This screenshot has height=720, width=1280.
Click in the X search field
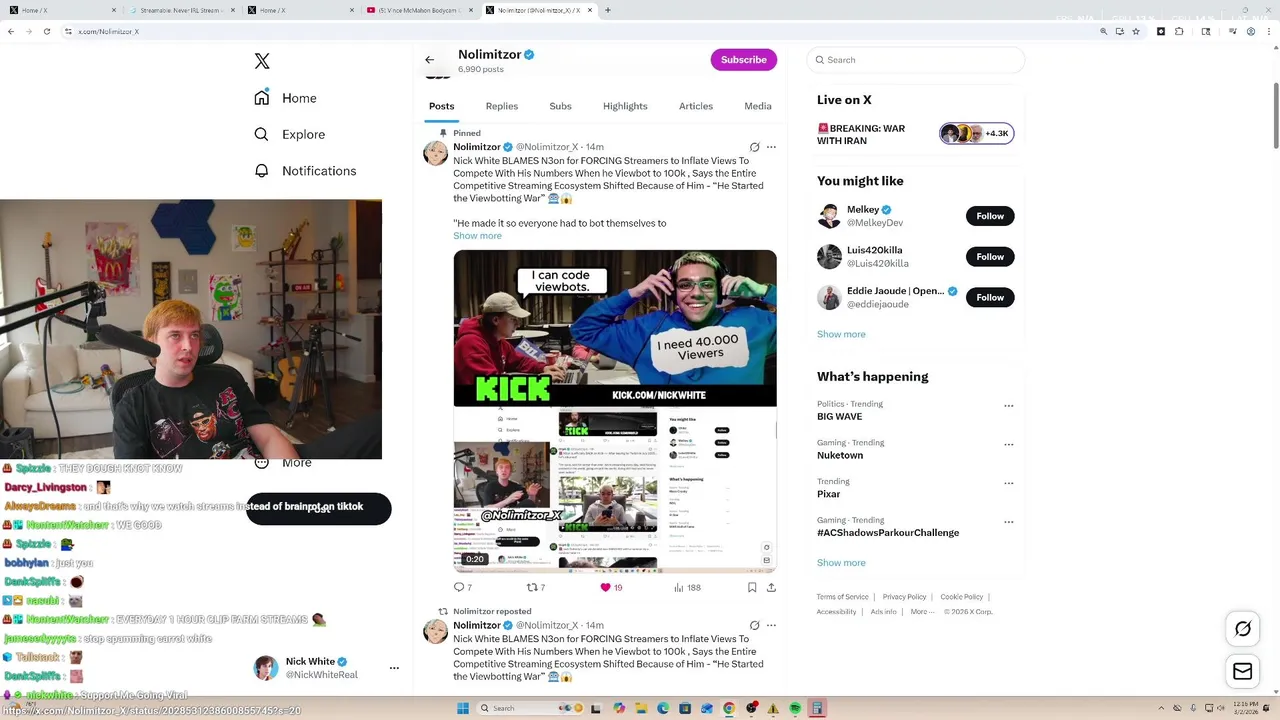pos(916,60)
